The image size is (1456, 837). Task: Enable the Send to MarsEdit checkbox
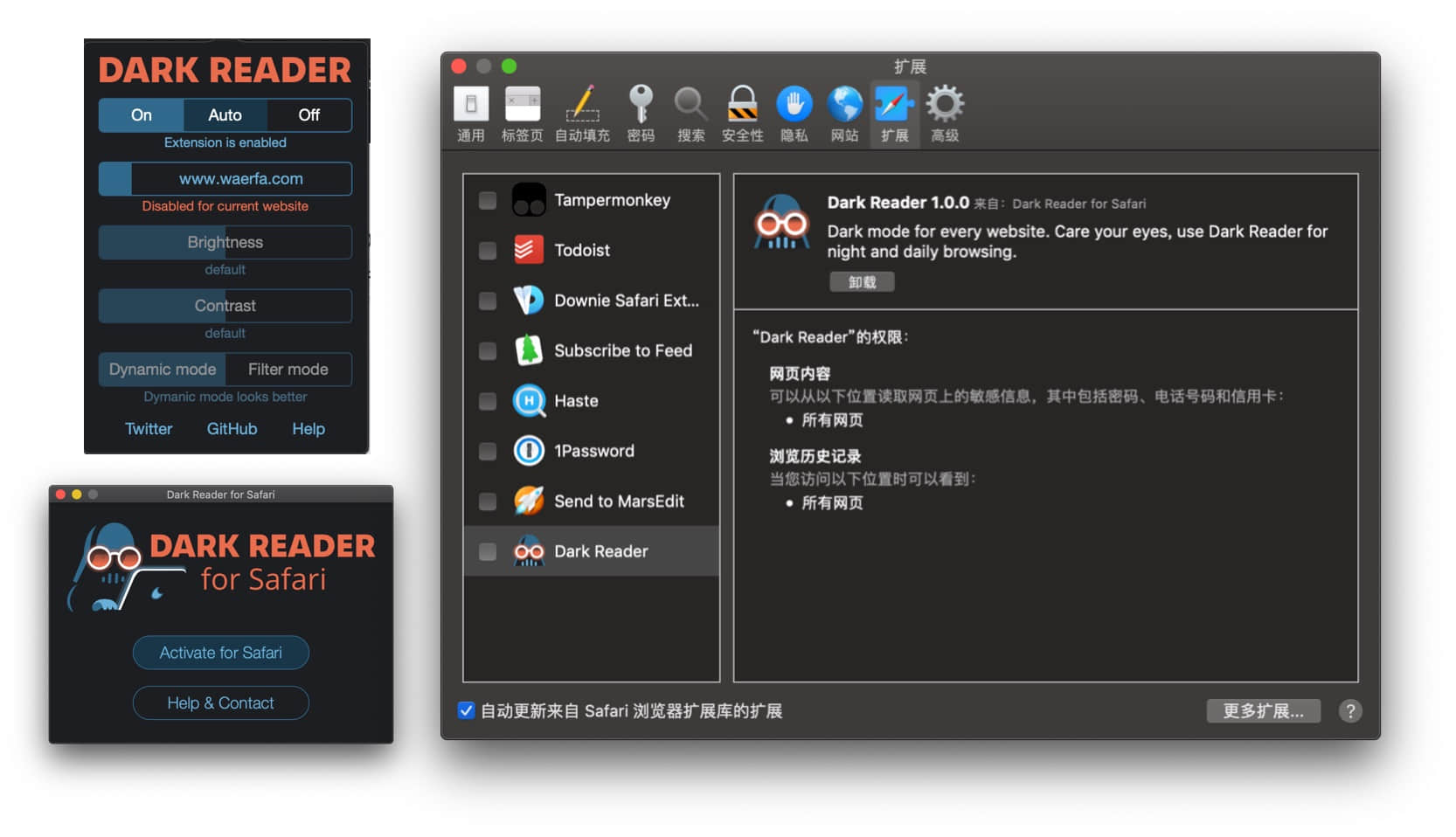point(488,502)
